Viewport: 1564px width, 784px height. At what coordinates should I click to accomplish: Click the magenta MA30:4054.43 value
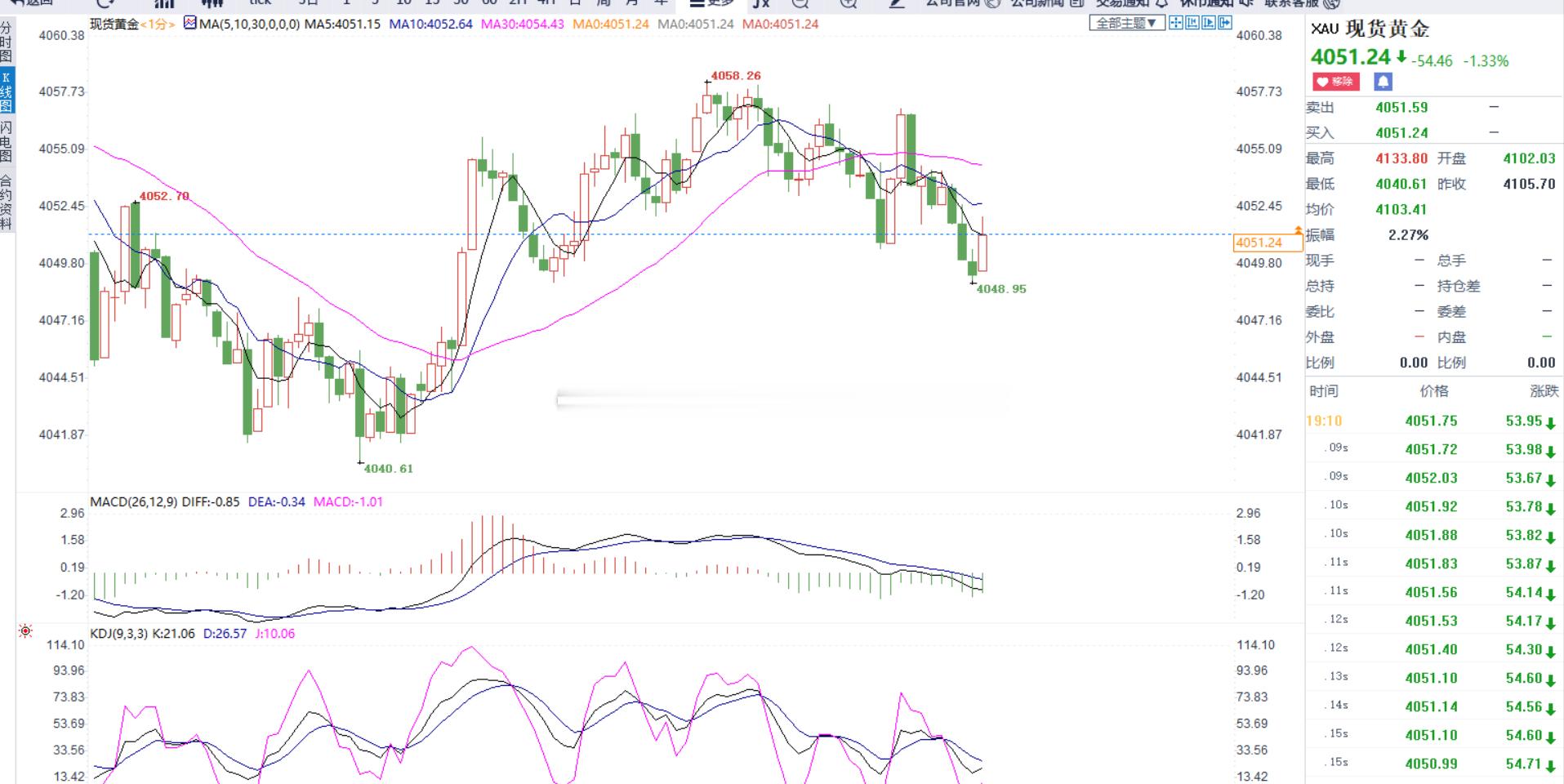(x=522, y=24)
